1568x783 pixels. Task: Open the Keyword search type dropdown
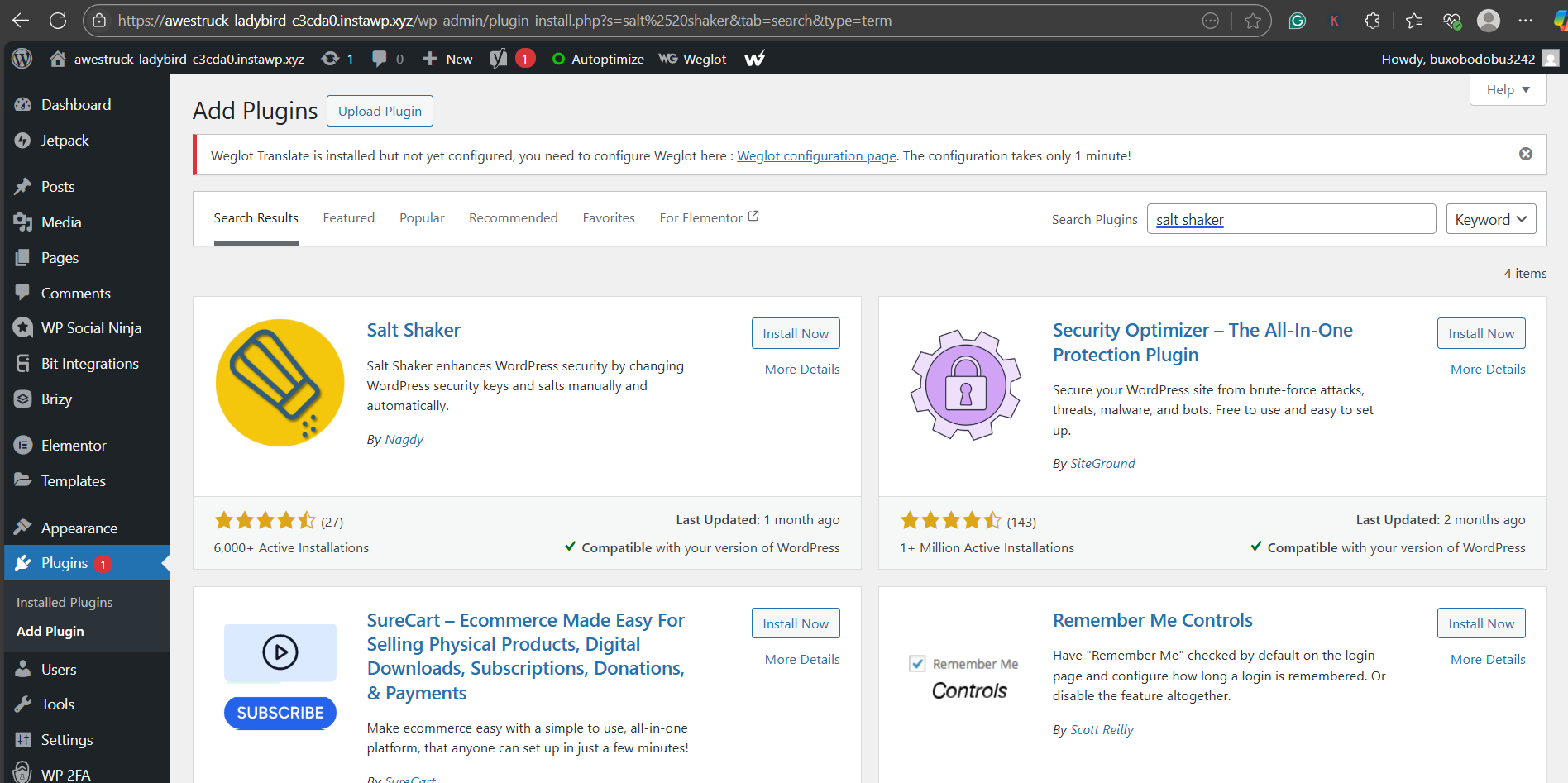pos(1491,219)
